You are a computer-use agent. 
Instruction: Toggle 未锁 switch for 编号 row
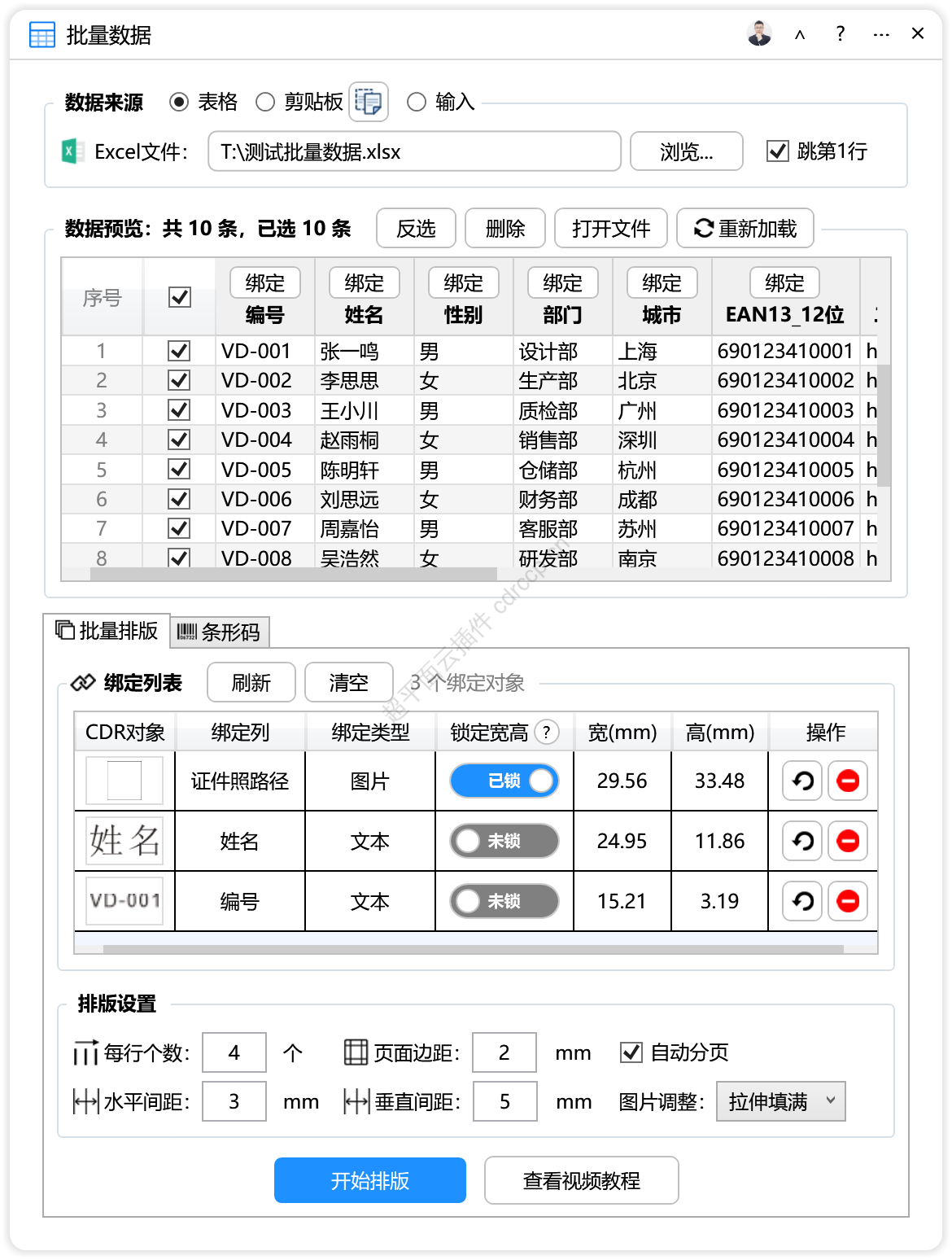(504, 901)
